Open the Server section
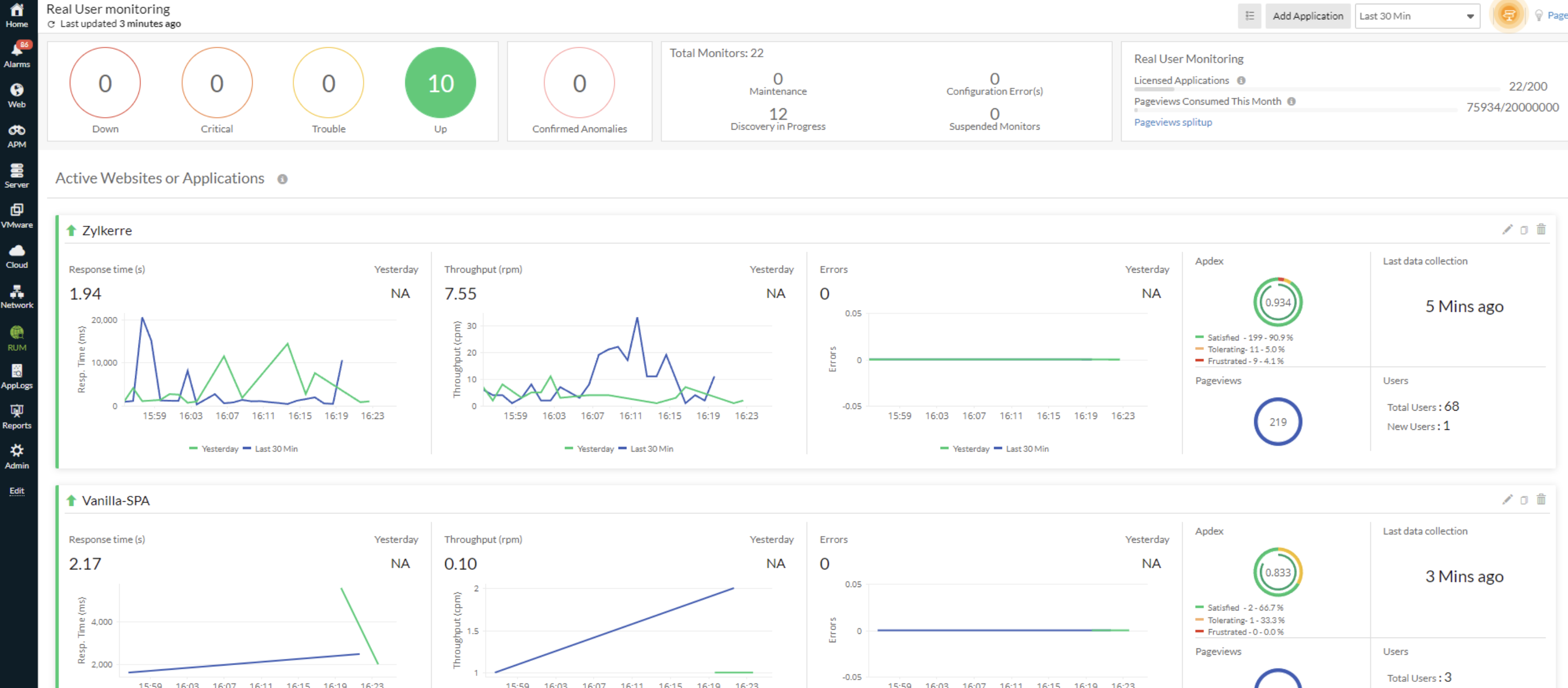1568x688 pixels. 17,176
